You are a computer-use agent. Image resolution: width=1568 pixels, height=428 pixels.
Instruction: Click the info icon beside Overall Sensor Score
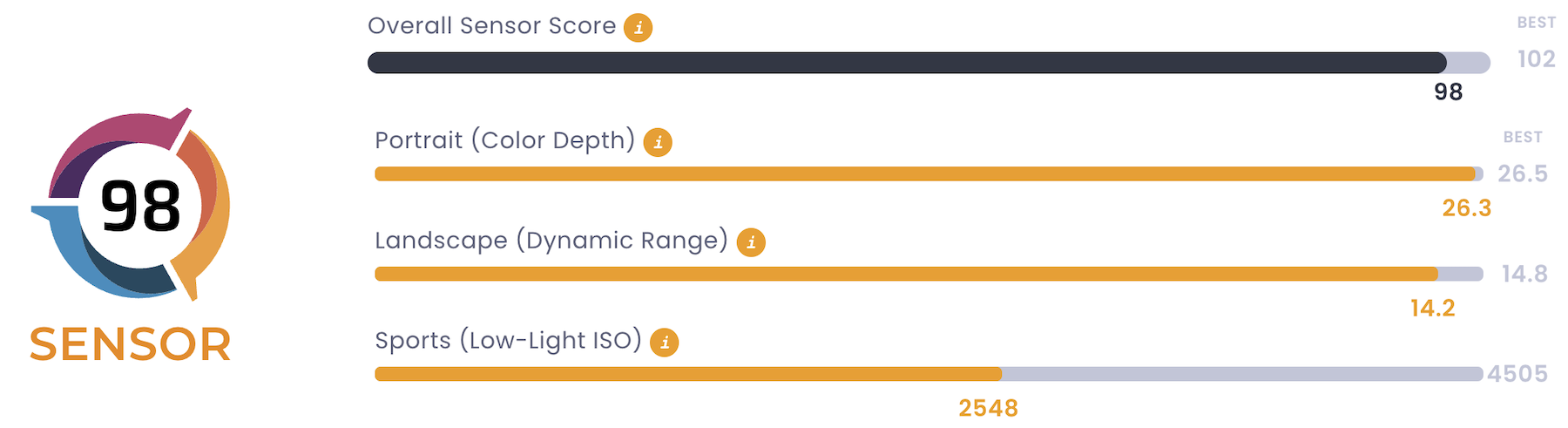[639, 28]
